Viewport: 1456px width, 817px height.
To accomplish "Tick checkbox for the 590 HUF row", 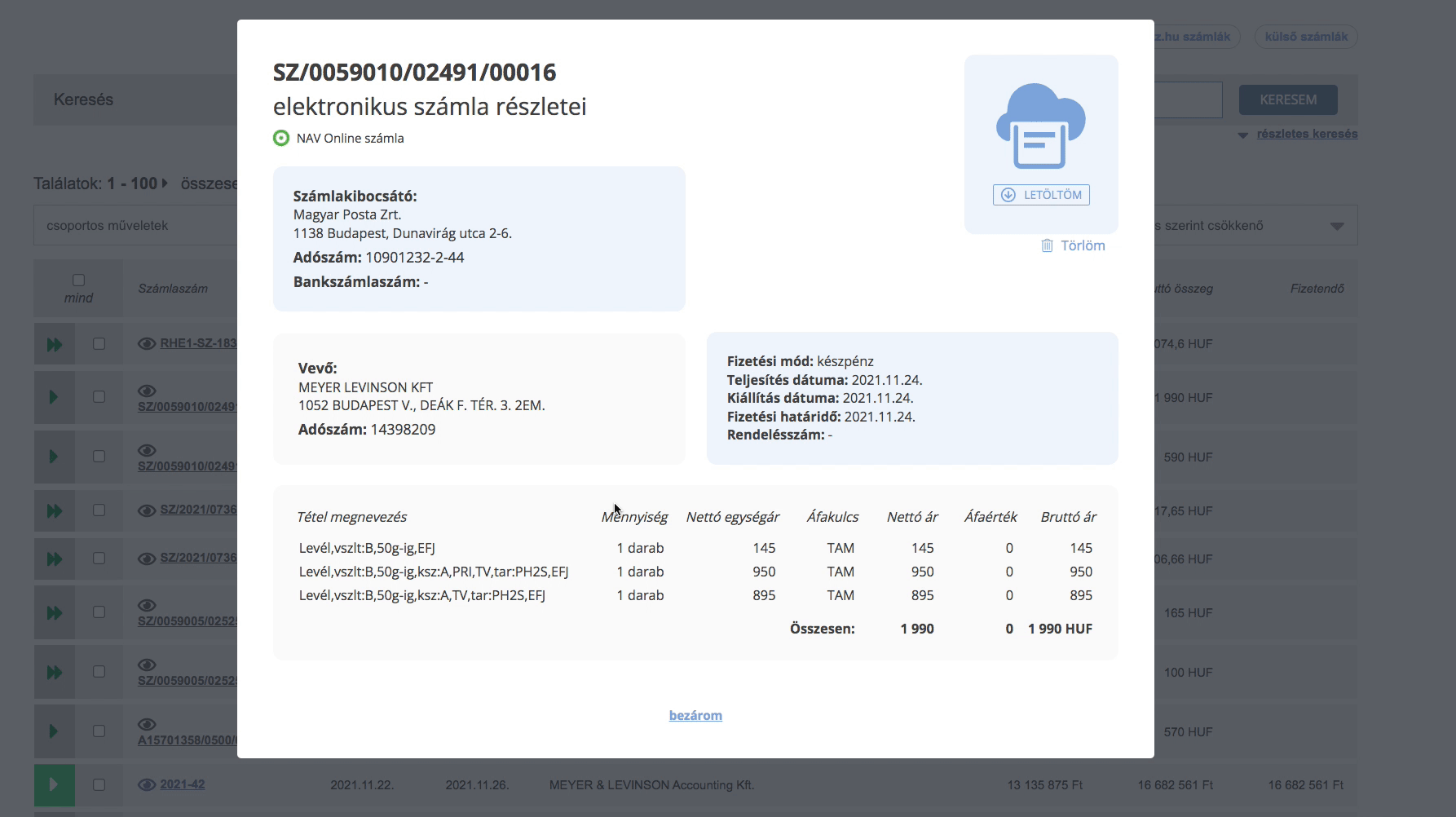I will click(99, 457).
